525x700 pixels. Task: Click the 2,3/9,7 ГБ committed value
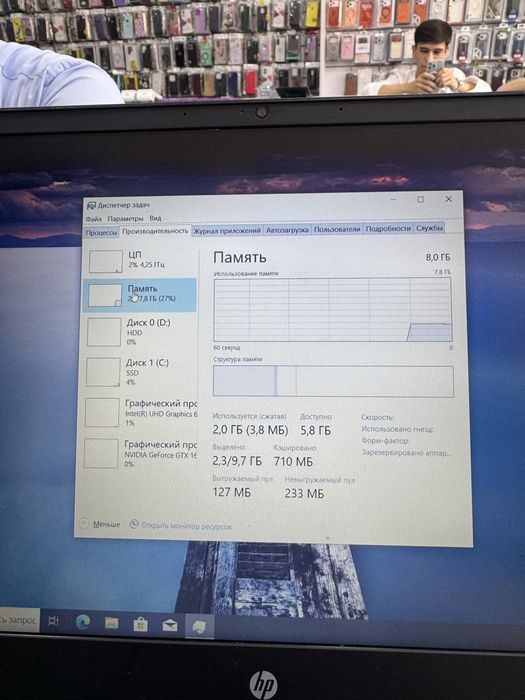237,461
